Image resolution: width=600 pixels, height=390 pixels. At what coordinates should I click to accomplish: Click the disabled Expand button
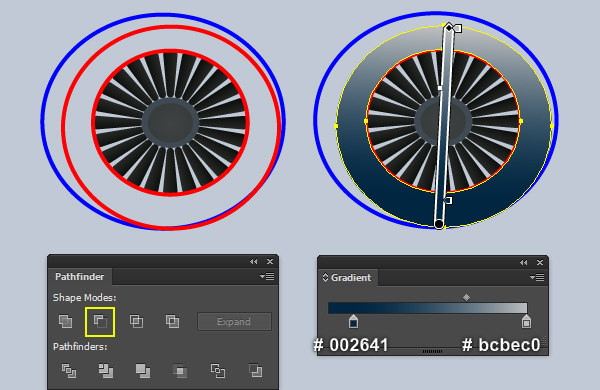(234, 321)
